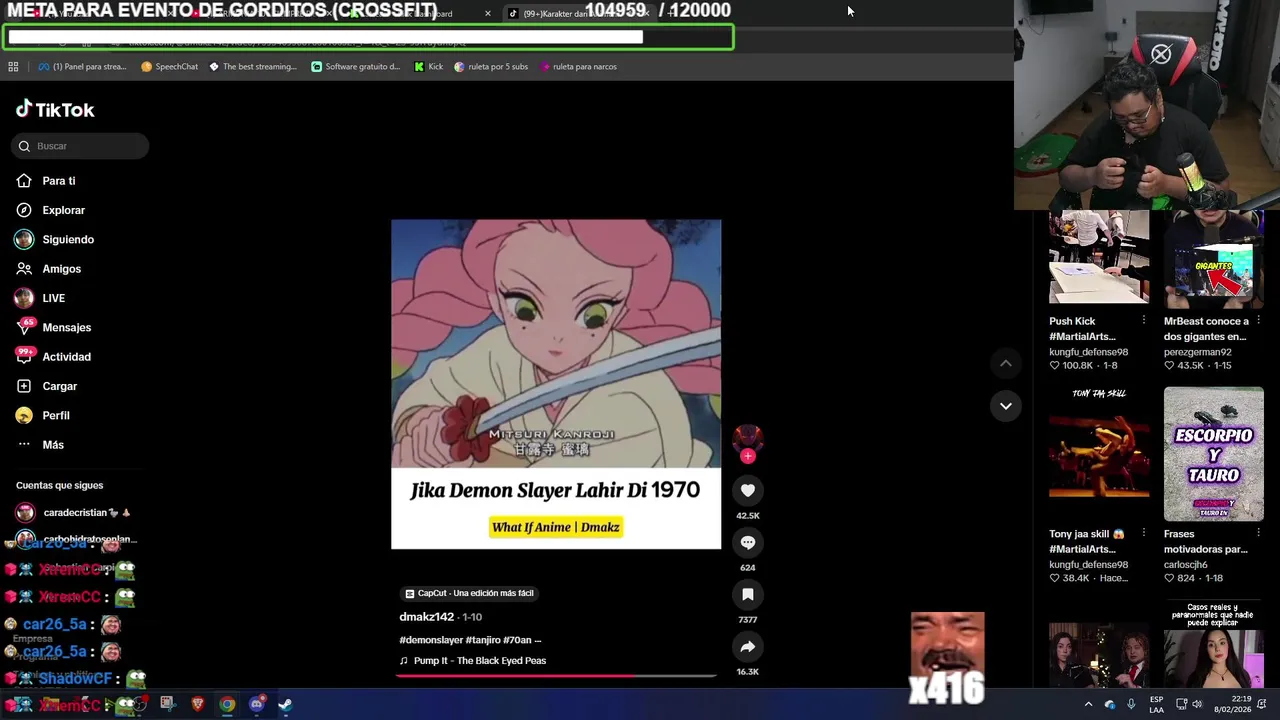Click OneDrive cloud tray icon
The height and width of the screenshot is (720, 1280).
coord(1110,704)
